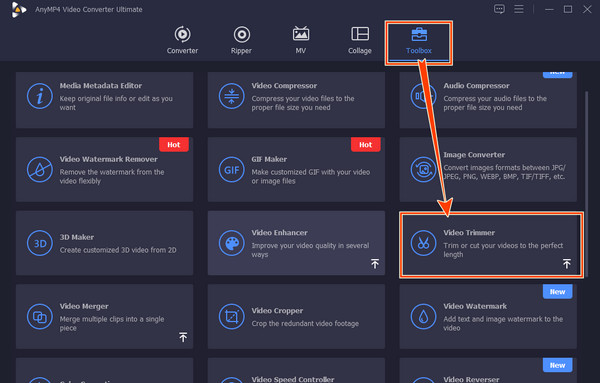Click the Video Merger icon
This screenshot has height=383, width=600.
pyautogui.click(x=40, y=316)
